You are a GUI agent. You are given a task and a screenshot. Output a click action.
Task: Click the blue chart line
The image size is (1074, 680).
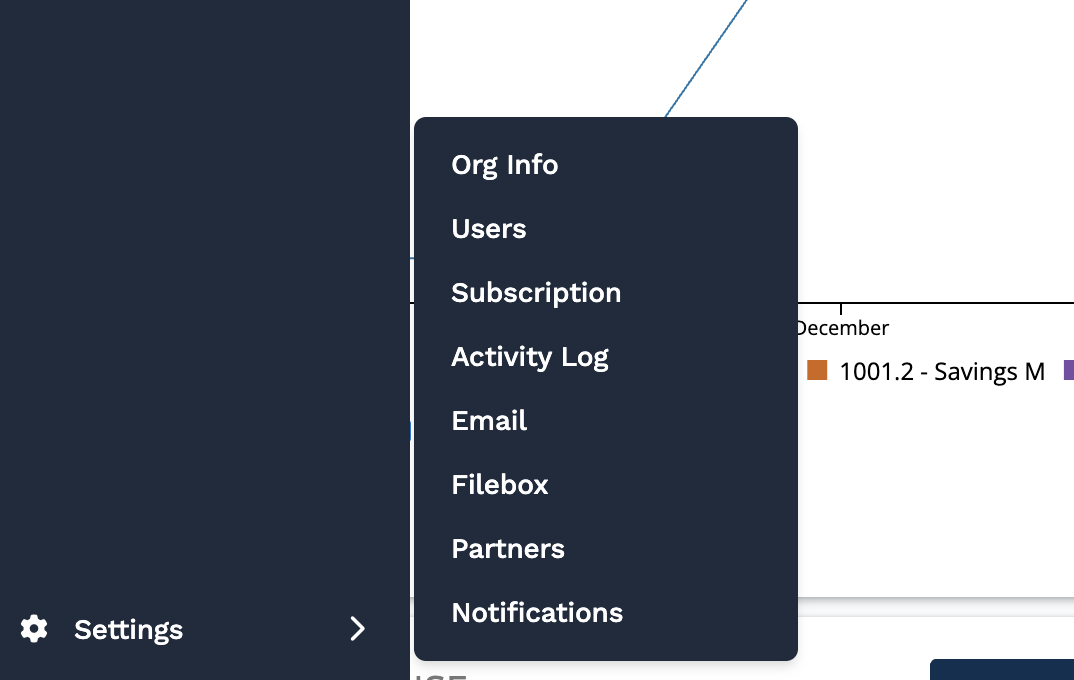click(706, 59)
